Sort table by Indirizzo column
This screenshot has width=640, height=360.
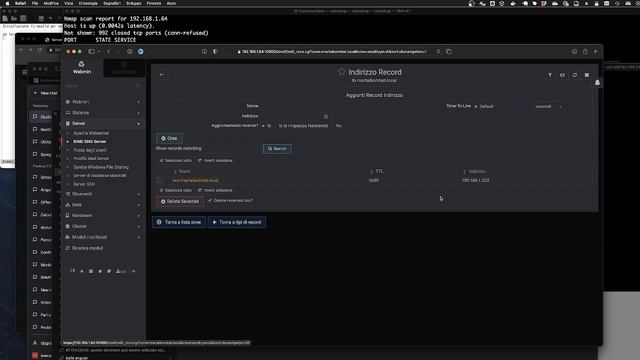point(475,171)
